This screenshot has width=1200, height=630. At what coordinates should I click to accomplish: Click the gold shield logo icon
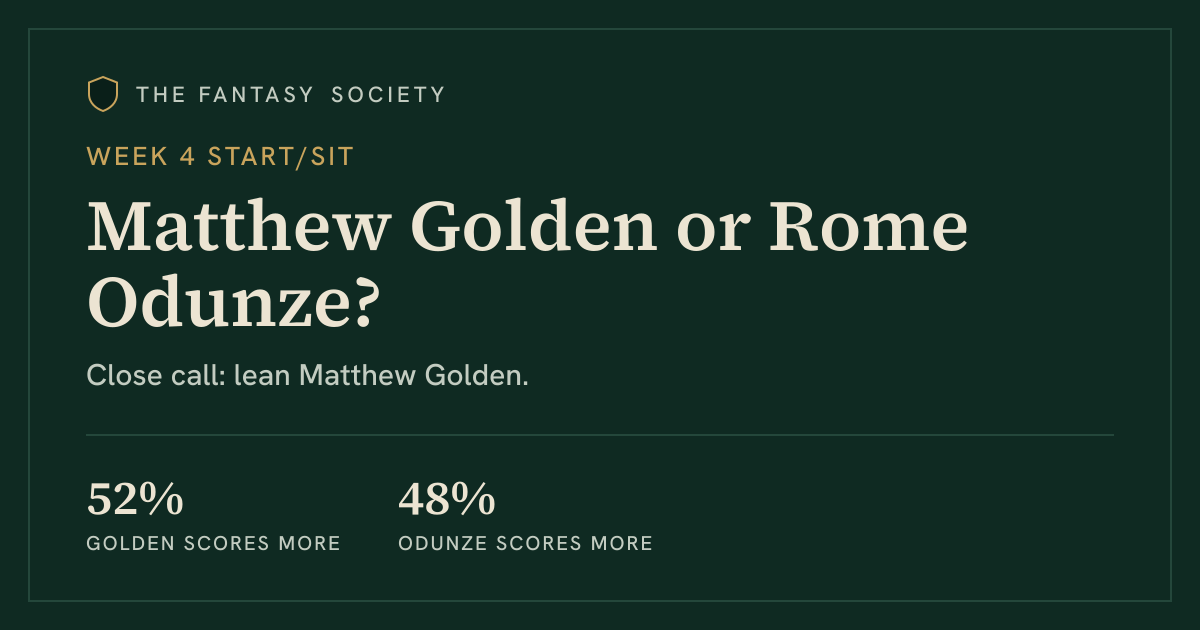click(x=103, y=94)
